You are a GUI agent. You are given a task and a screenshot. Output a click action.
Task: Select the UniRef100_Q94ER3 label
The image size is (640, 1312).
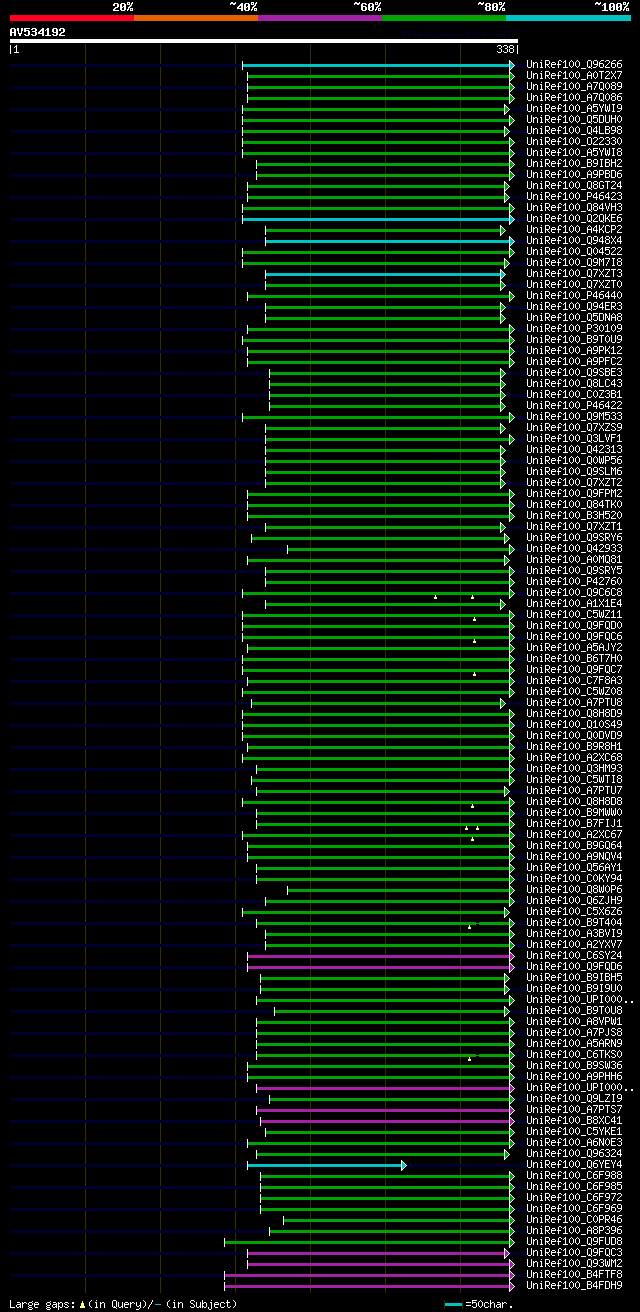(574, 307)
